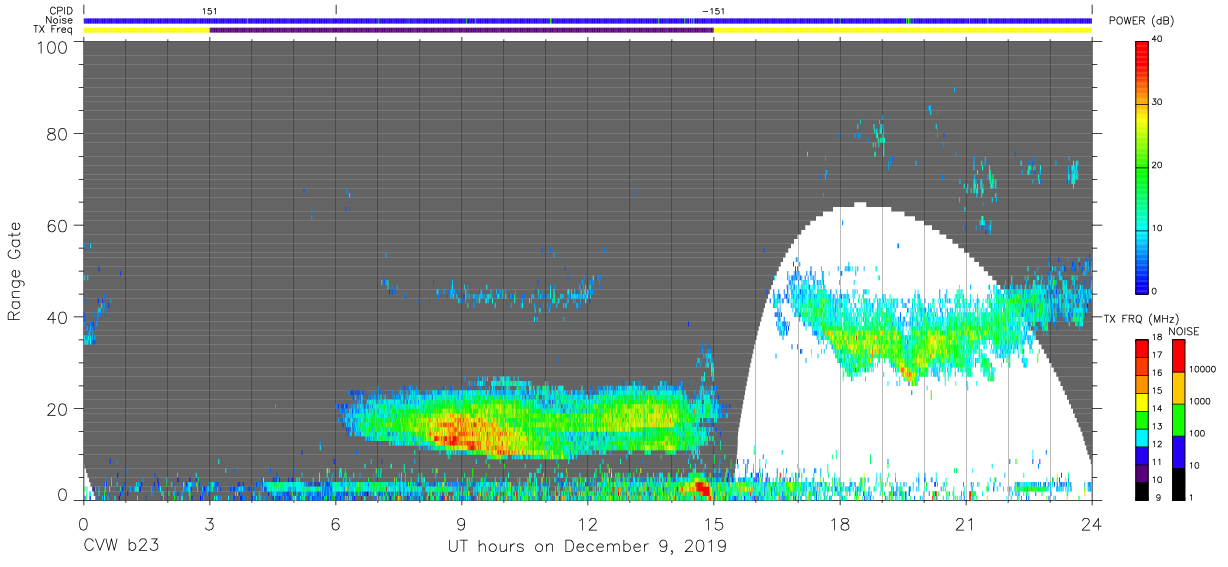This screenshot has height=567, width=1228.
Task: Click green segment of TX FRQ colorbar
Action: (1141, 418)
